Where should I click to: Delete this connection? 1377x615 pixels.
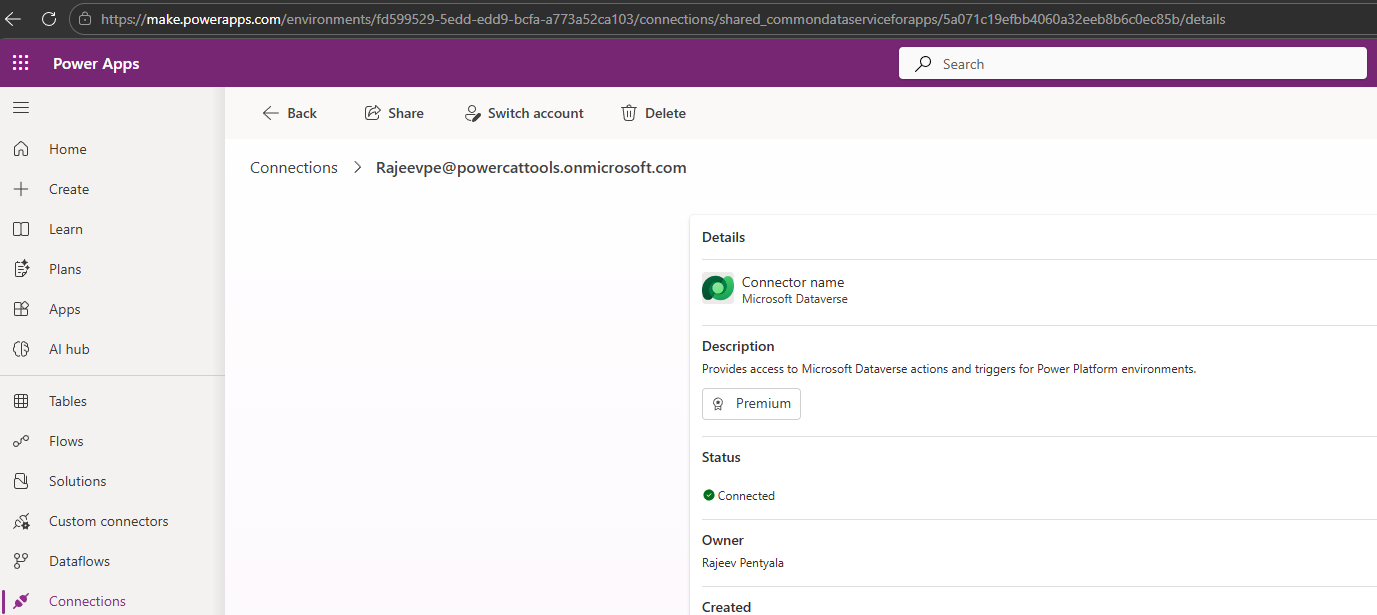tap(653, 113)
